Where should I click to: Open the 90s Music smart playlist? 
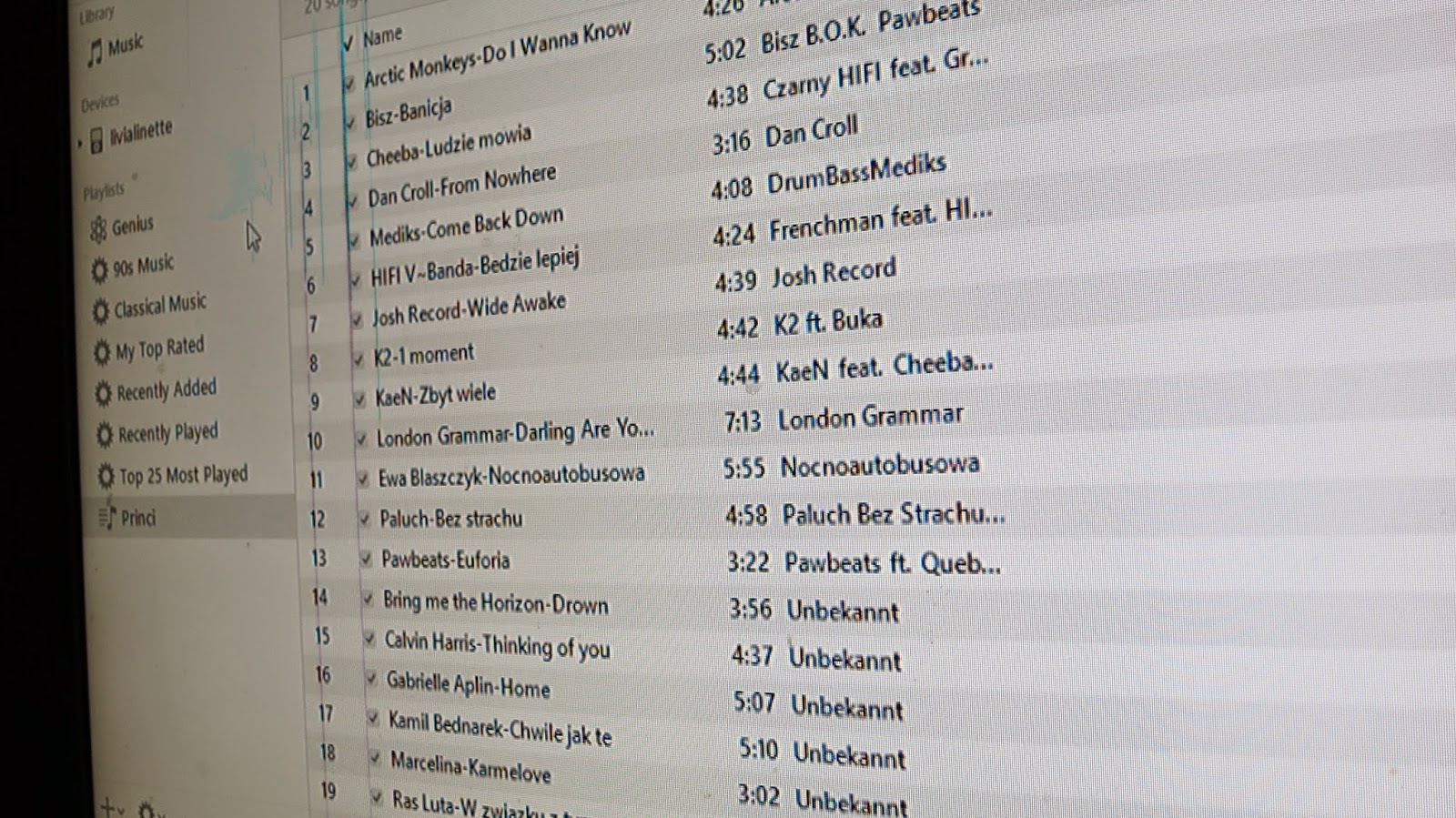pyautogui.click(x=132, y=268)
